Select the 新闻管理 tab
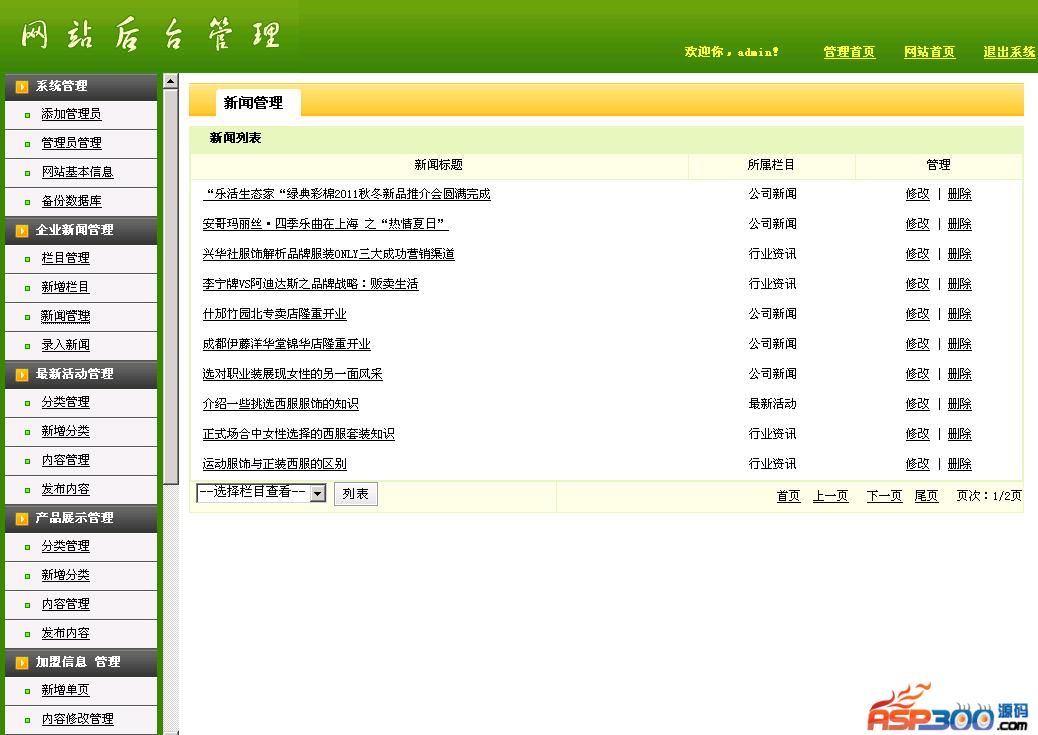The image size is (1038, 735). click(253, 103)
